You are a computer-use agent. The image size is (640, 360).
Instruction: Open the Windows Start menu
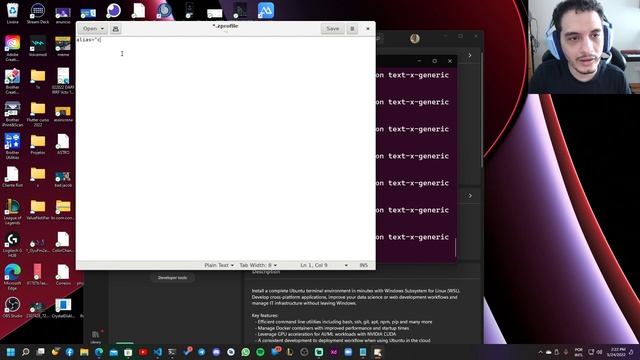click(x=11, y=352)
